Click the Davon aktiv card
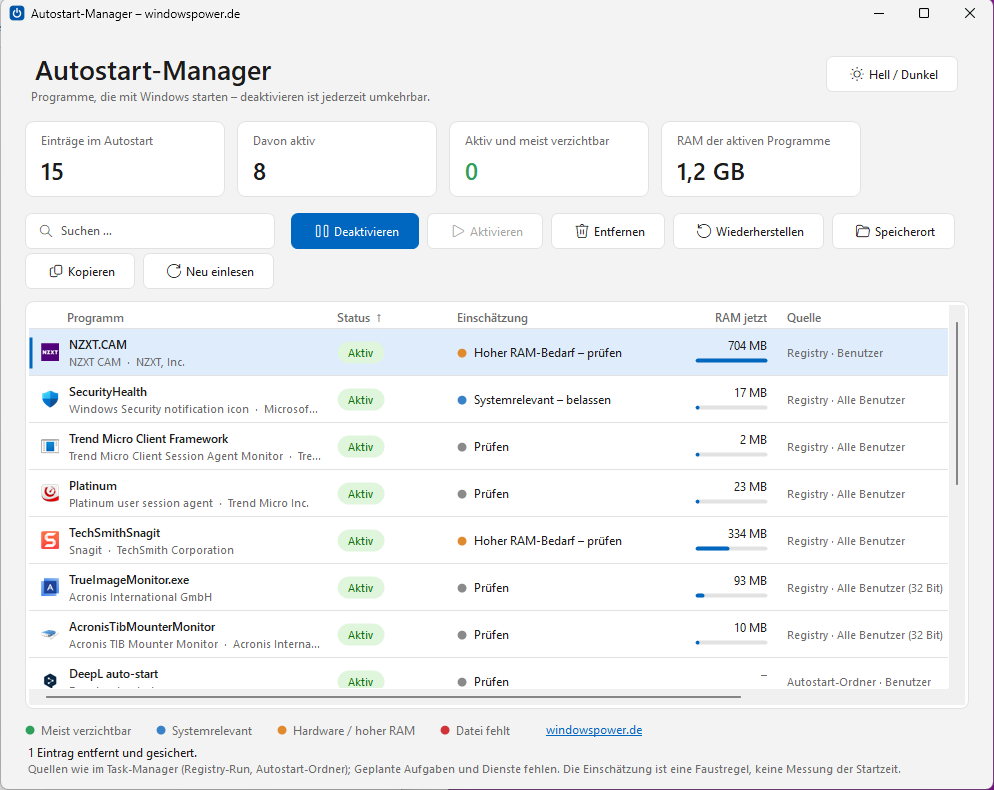 [x=337, y=159]
